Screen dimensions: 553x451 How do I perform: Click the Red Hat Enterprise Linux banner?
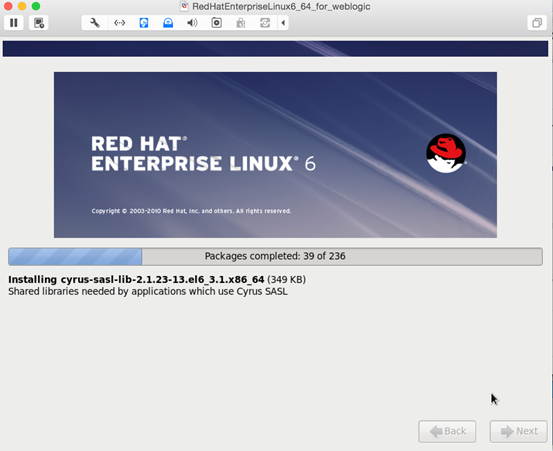[275, 155]
